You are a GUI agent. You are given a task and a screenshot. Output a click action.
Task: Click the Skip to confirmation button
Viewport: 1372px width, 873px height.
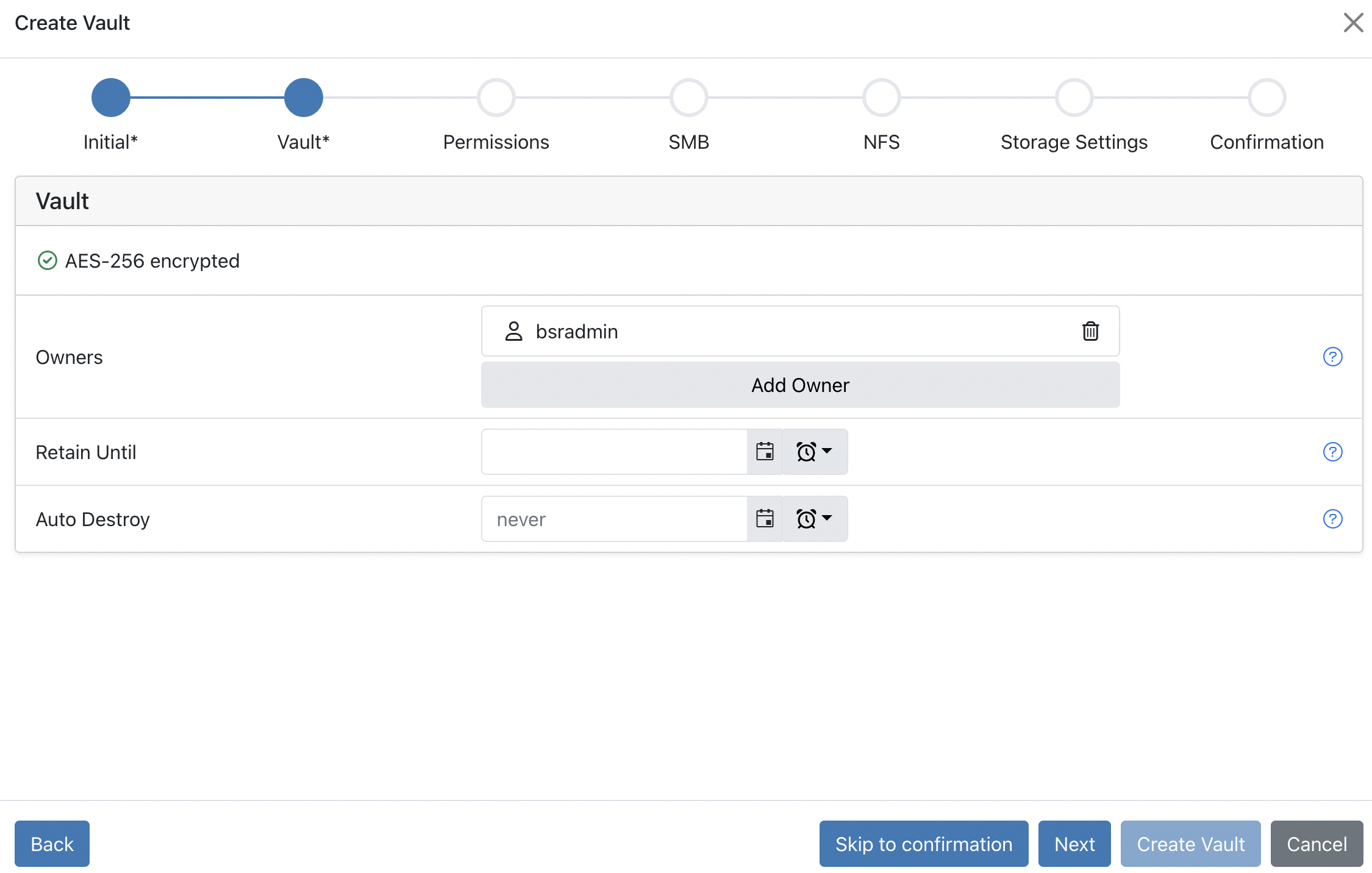923,844
